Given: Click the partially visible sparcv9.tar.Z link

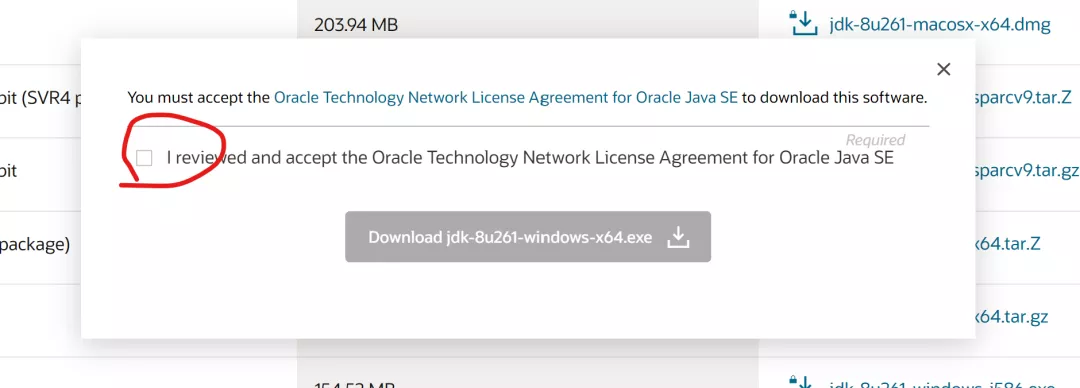Looking at the screenshot, I should click(x=1024, y=97).
